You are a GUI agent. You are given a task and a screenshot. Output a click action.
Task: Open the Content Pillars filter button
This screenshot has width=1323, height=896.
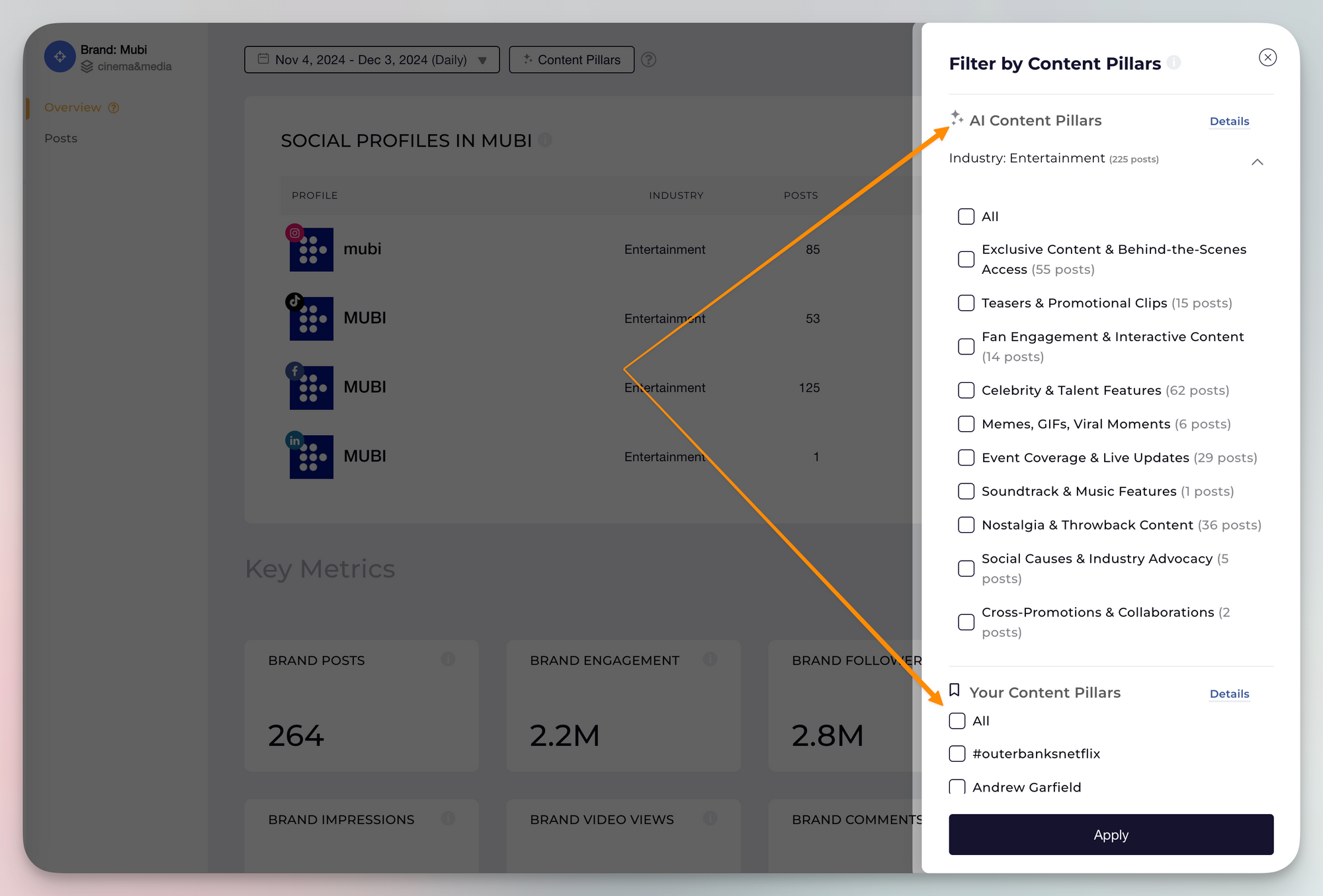point(572,60)
